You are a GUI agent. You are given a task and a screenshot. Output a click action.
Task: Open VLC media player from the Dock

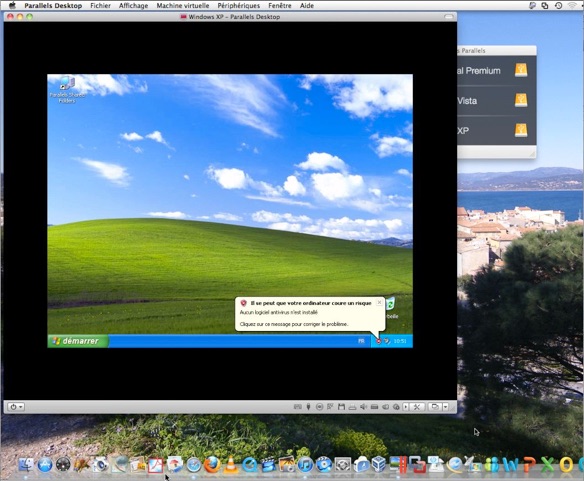(231, 465)
